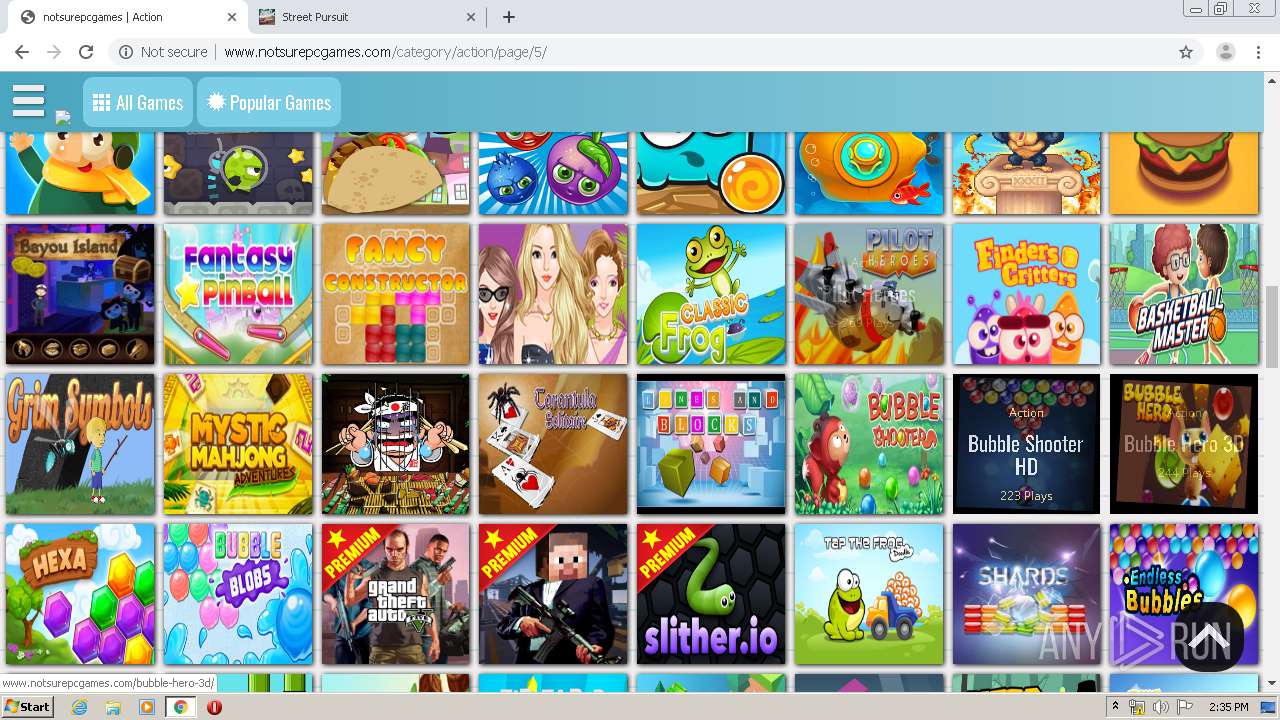
Task: Launch Internet Explorer from the taskbar
Action: click(80, 707)
